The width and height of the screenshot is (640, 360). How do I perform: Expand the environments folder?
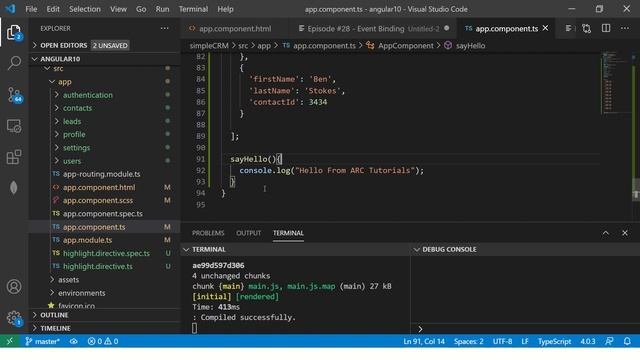point(104,293)
